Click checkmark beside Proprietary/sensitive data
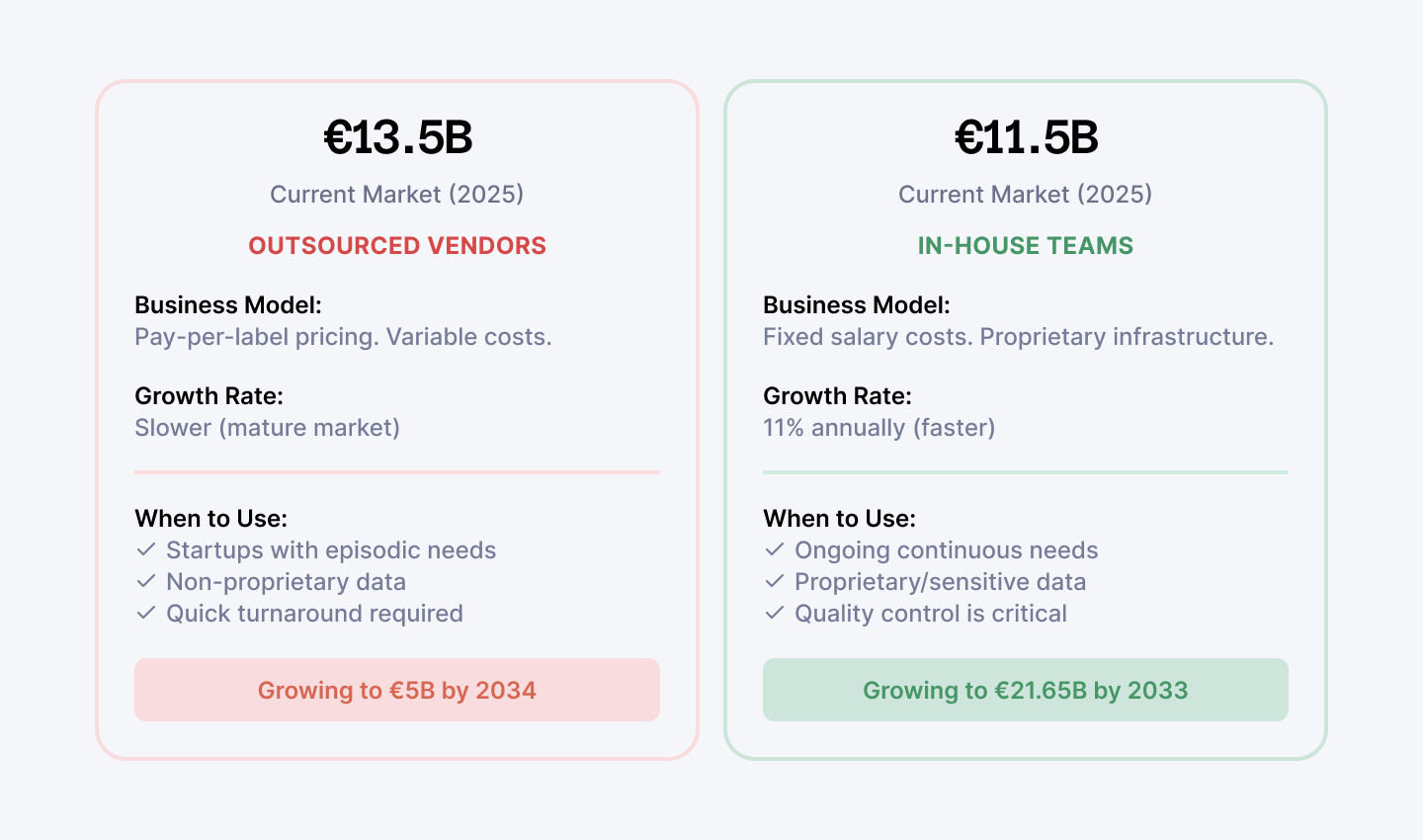This screenshot has height=840, width=1423. pos(775,581)
